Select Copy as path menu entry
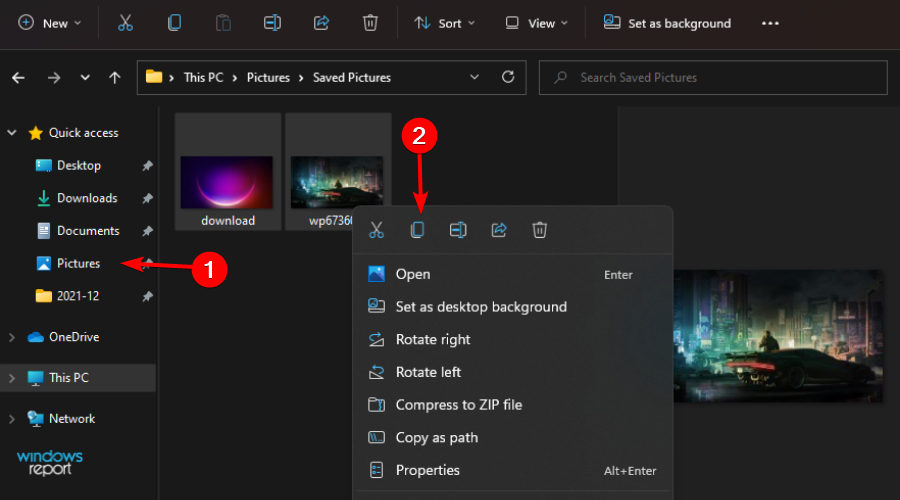 (436, 438)
